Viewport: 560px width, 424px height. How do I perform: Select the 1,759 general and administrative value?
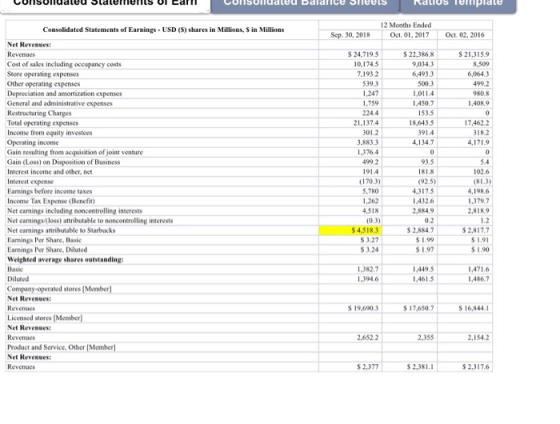coord(370,104)
